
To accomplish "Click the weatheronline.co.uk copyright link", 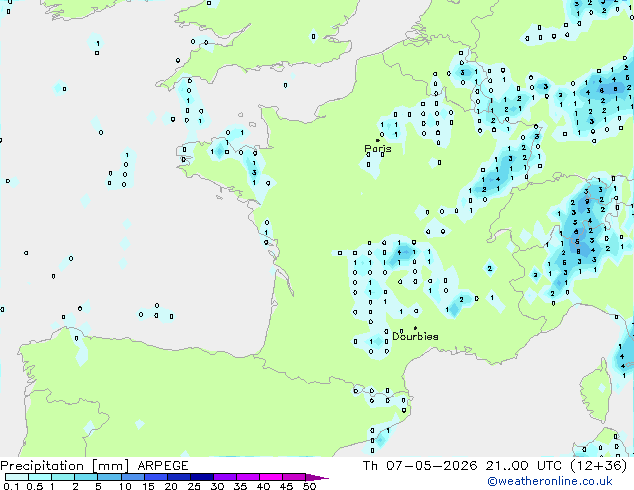I will coord(550,481).
